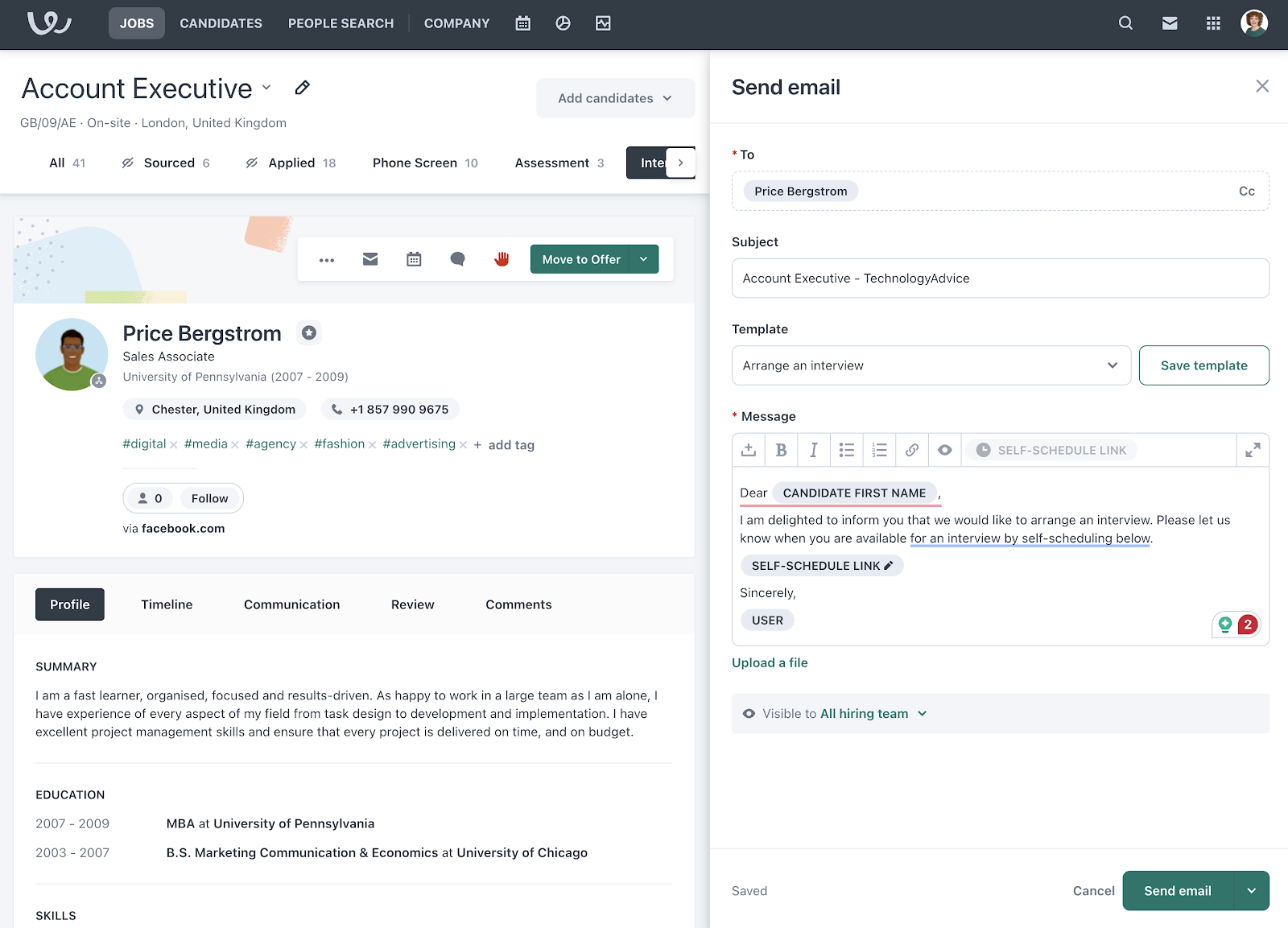
Task: Open the search icon in top bar
Action: [x=1125, y=23]
